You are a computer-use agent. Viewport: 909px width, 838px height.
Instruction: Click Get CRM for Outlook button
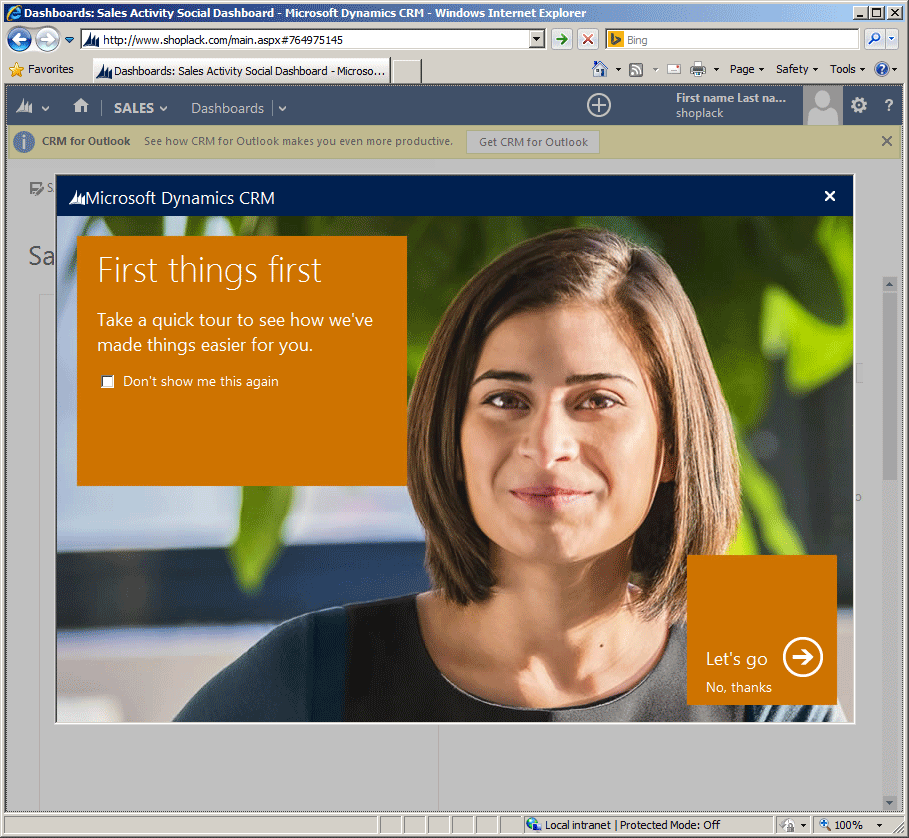coord(533,142)
